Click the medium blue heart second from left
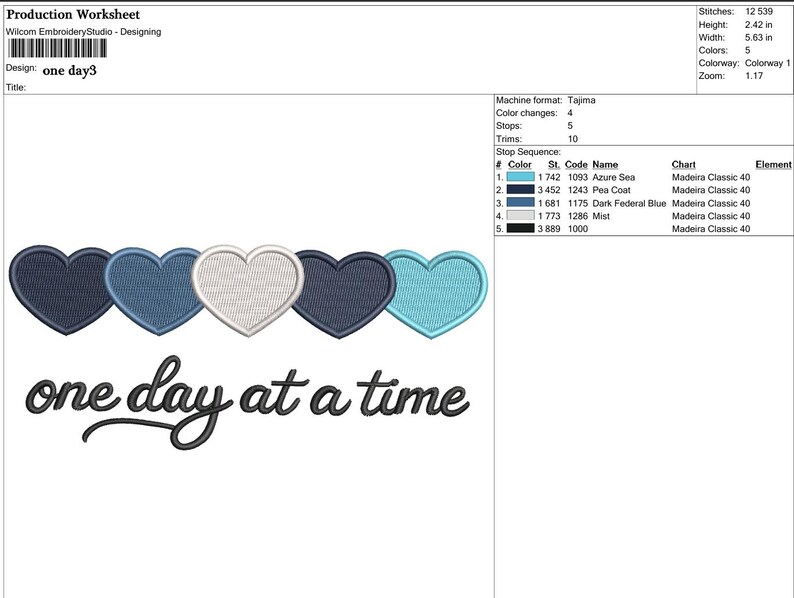Screen dimensions: 794x598 coord(152,291)
